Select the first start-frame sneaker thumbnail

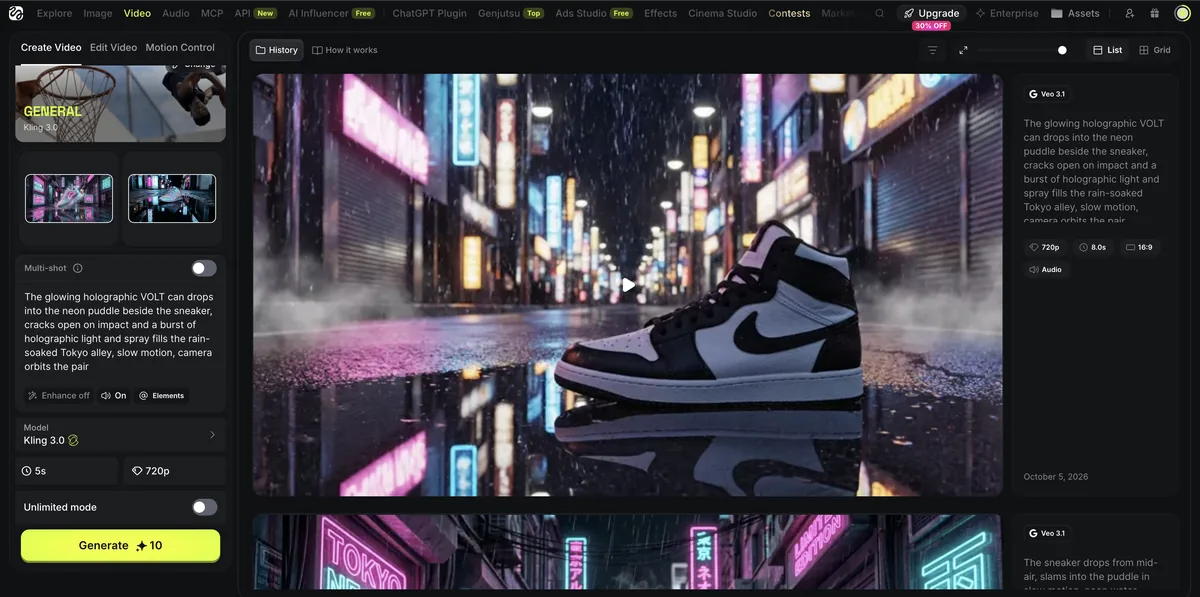pyautogui.click(x=69, y=198)
